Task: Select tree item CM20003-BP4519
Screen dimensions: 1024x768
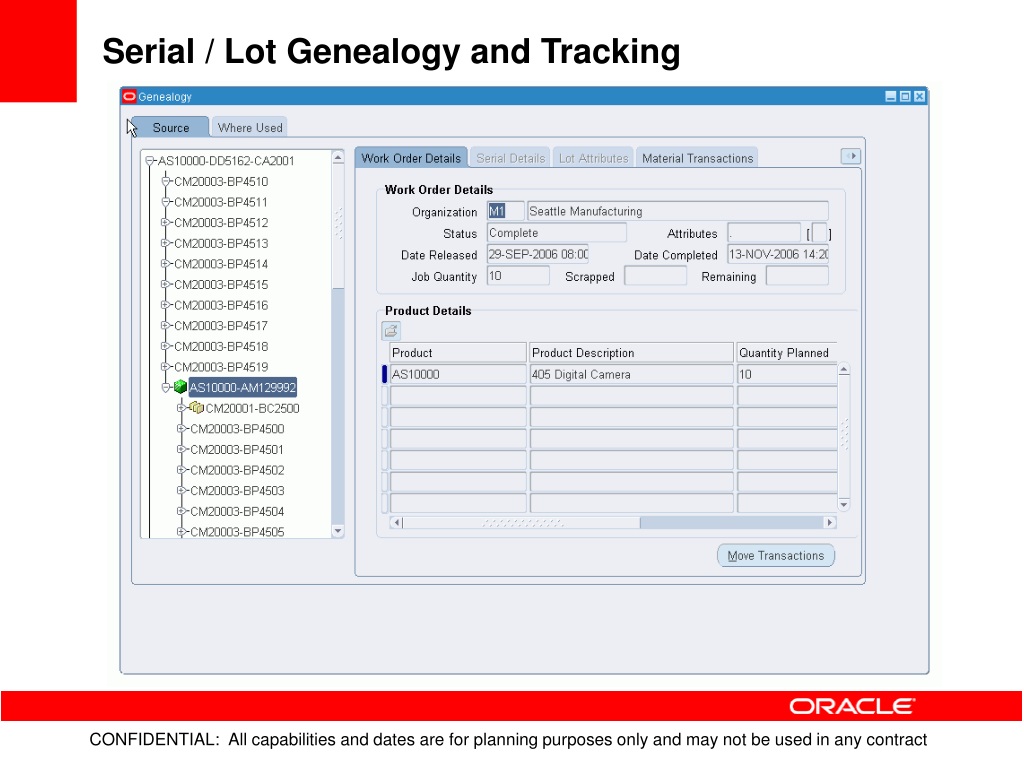Action: (221, 367)
